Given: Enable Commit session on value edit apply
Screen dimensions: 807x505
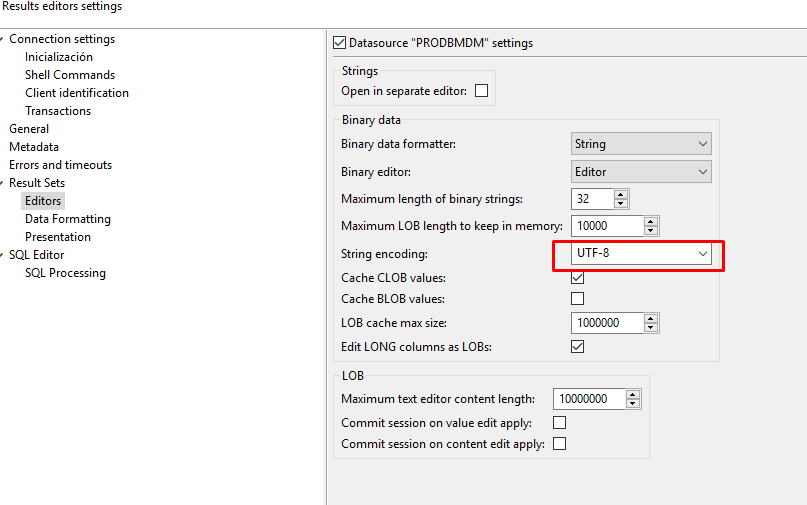Looking at the screenshot, I should 559,423.
